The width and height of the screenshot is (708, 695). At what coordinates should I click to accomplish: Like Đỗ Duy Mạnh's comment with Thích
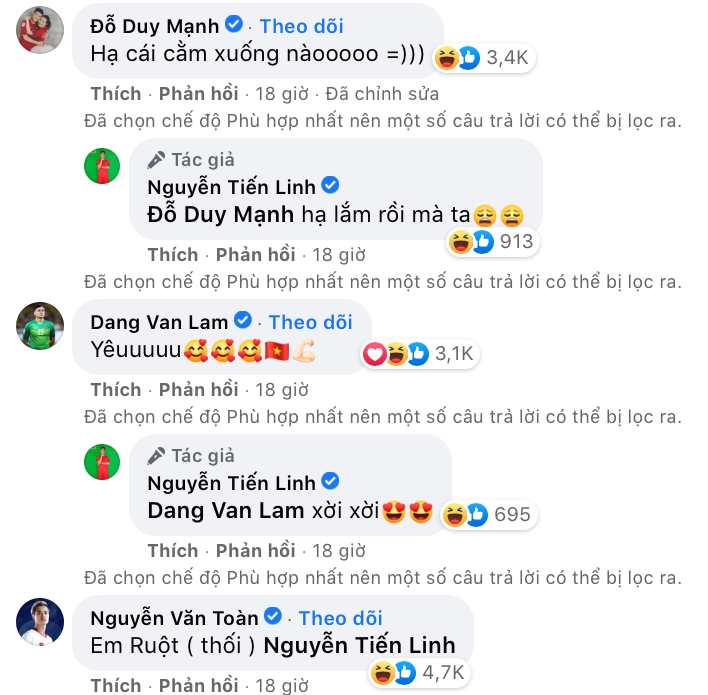pos(116,94)
